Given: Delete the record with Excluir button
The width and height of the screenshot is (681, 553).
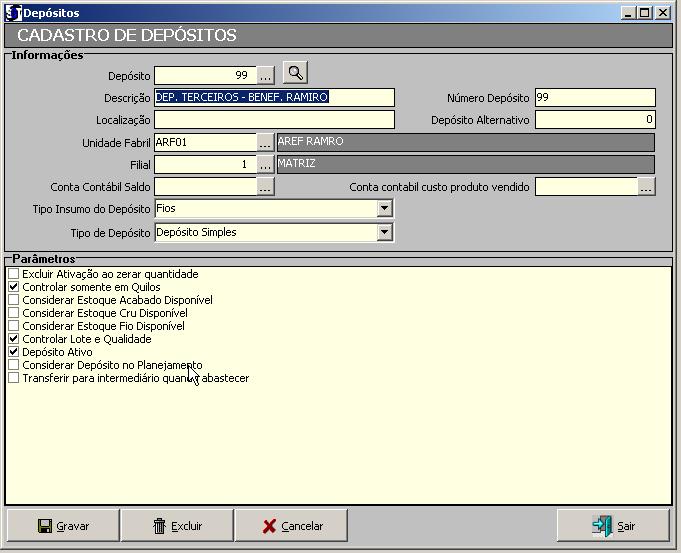Looking at the screenshot, I should (177, 526).
